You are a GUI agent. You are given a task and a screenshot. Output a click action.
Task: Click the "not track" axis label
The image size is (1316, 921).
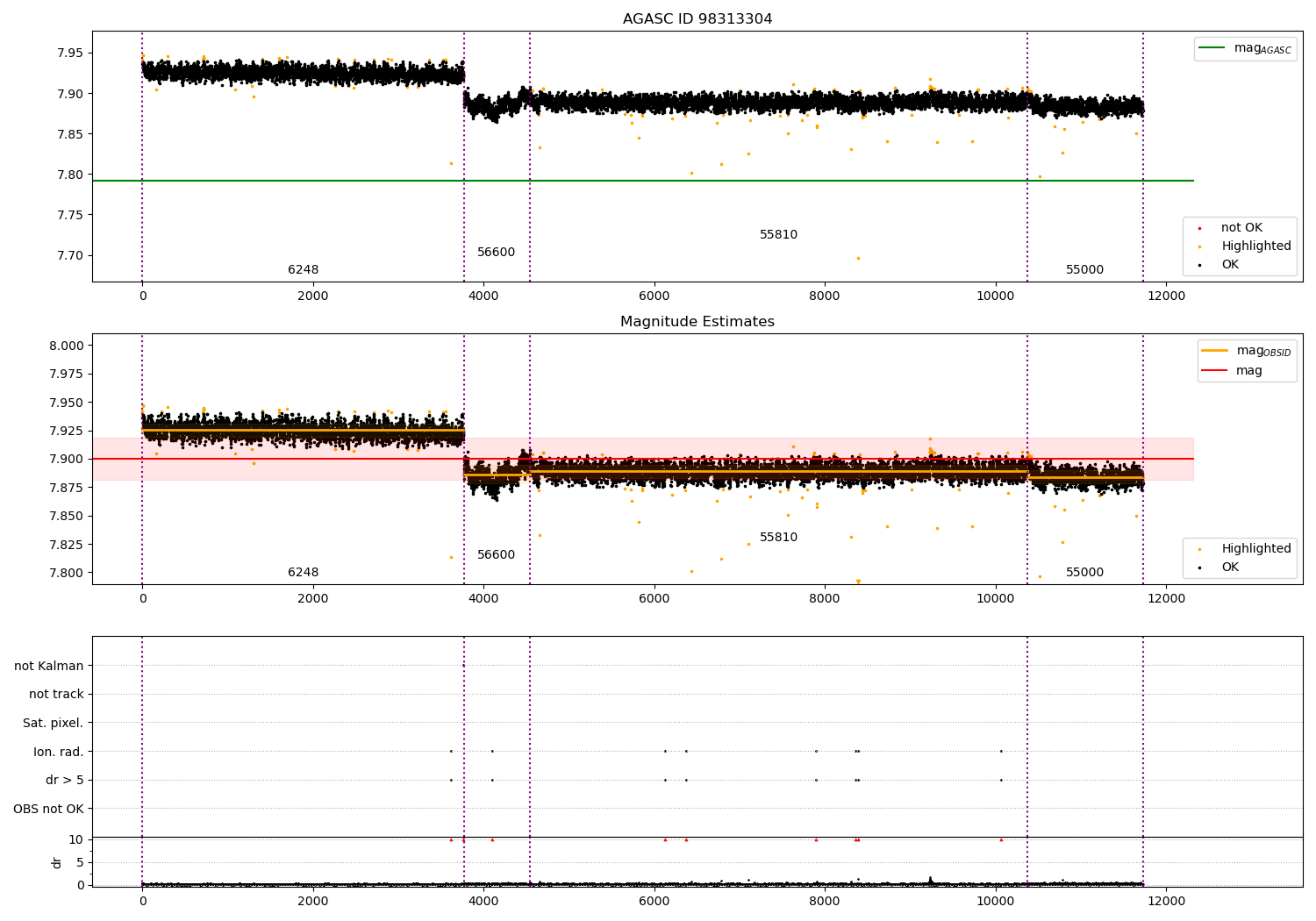[56, 695]
